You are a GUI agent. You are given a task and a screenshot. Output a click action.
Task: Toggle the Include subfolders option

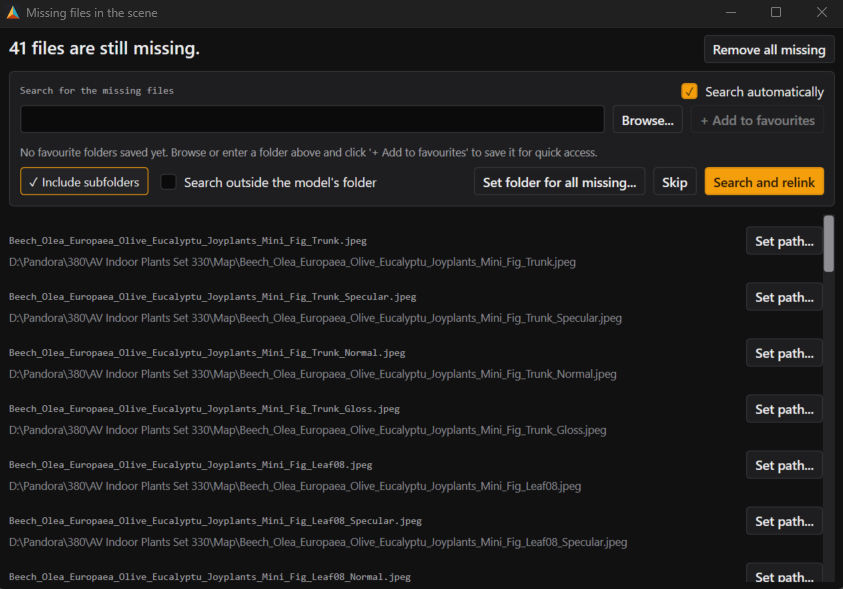pos(84,182)
